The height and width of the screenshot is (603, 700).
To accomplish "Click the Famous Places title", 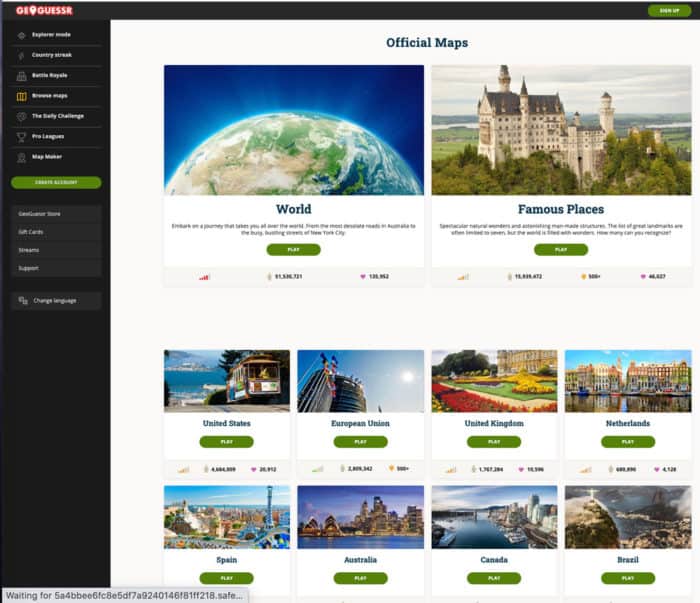I will [561, 209].
